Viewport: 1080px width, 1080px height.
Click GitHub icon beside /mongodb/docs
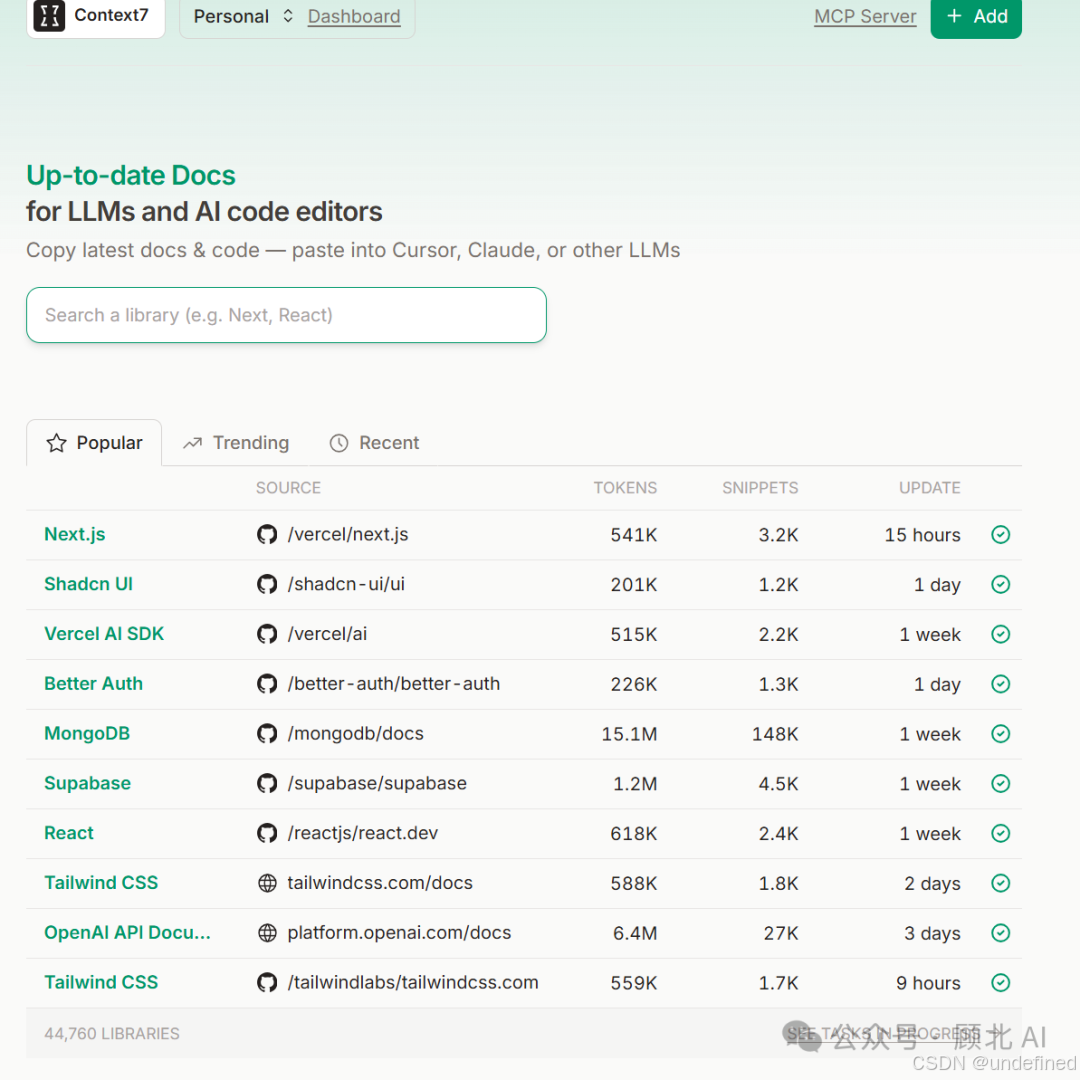[x=267, y=734]
